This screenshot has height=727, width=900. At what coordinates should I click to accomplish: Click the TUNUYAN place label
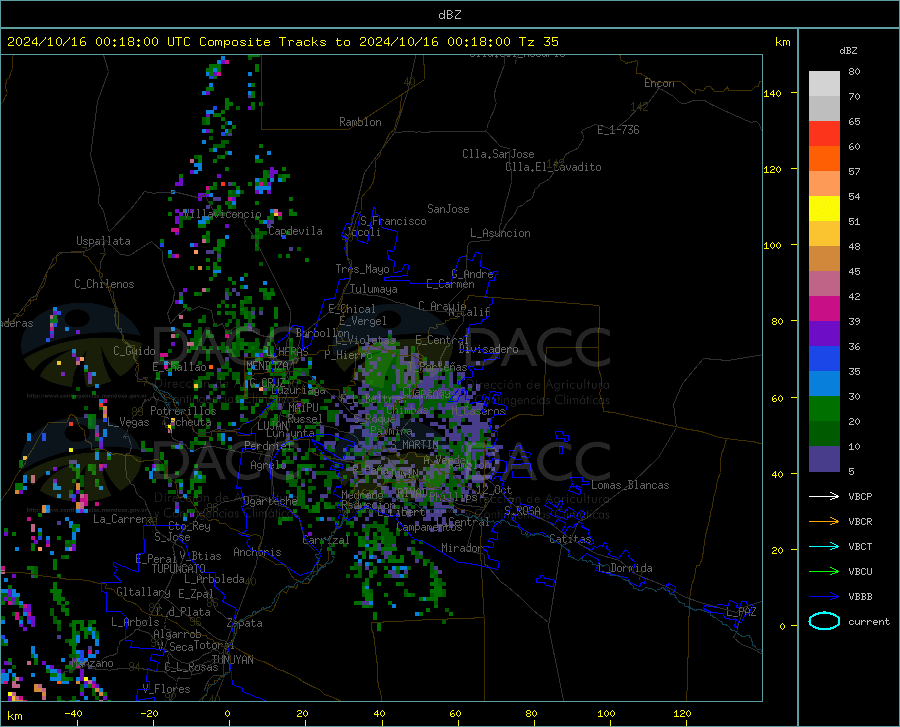tap(232, 660)
